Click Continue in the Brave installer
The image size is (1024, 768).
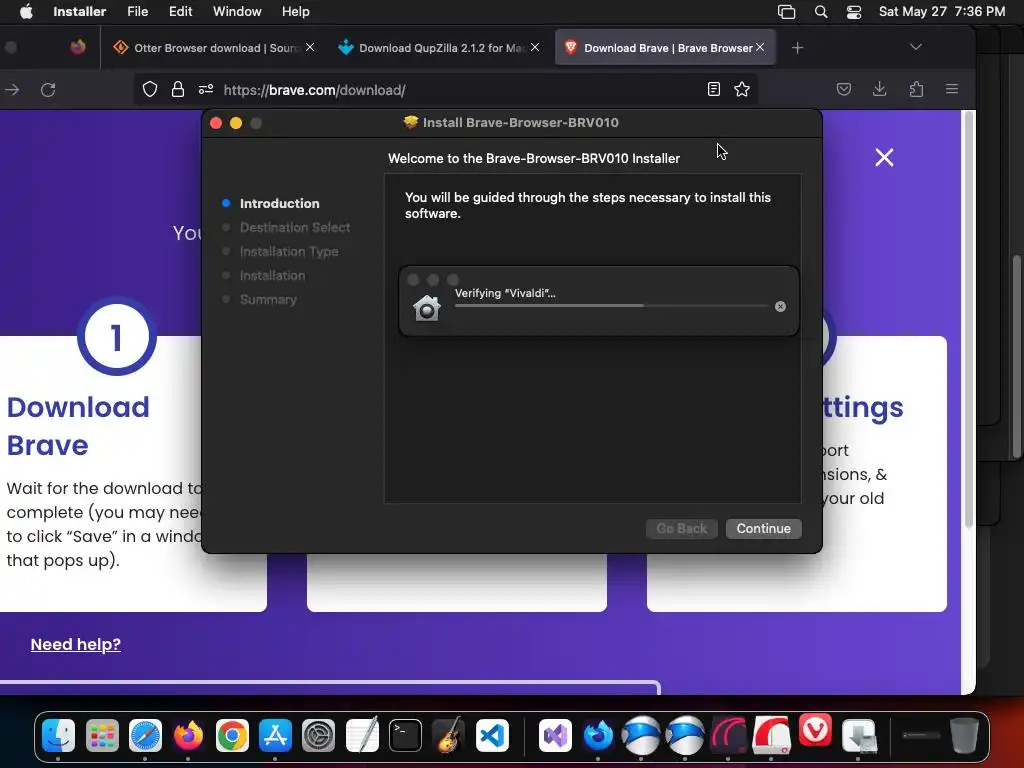point(763,528)
